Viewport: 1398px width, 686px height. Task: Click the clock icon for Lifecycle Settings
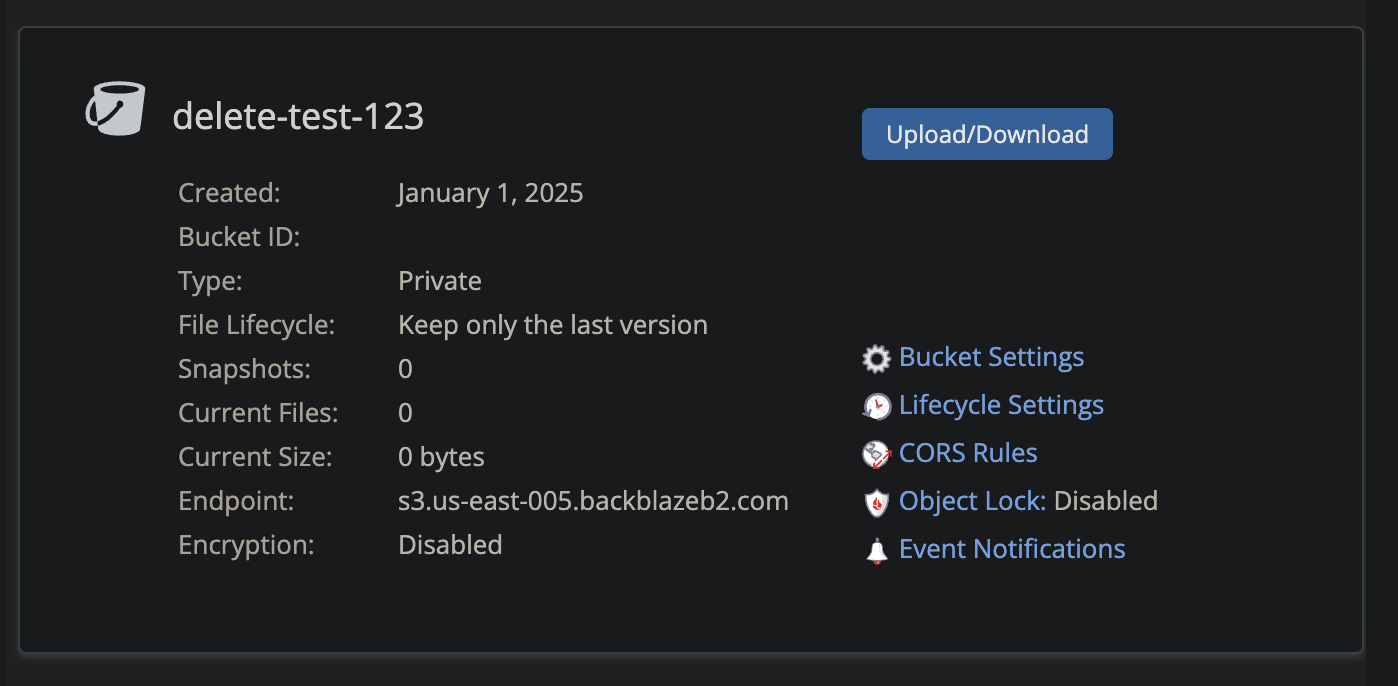(x=877, y=406)
